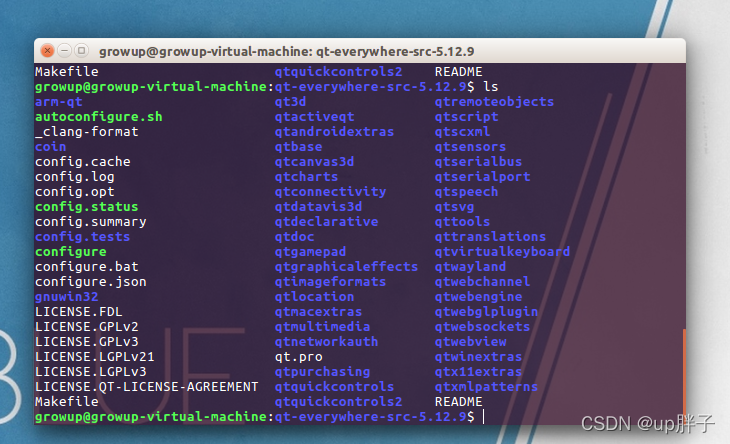Select qtmultimedia entry
Viewport: 730px width, 444px height.
click(322, 326)
